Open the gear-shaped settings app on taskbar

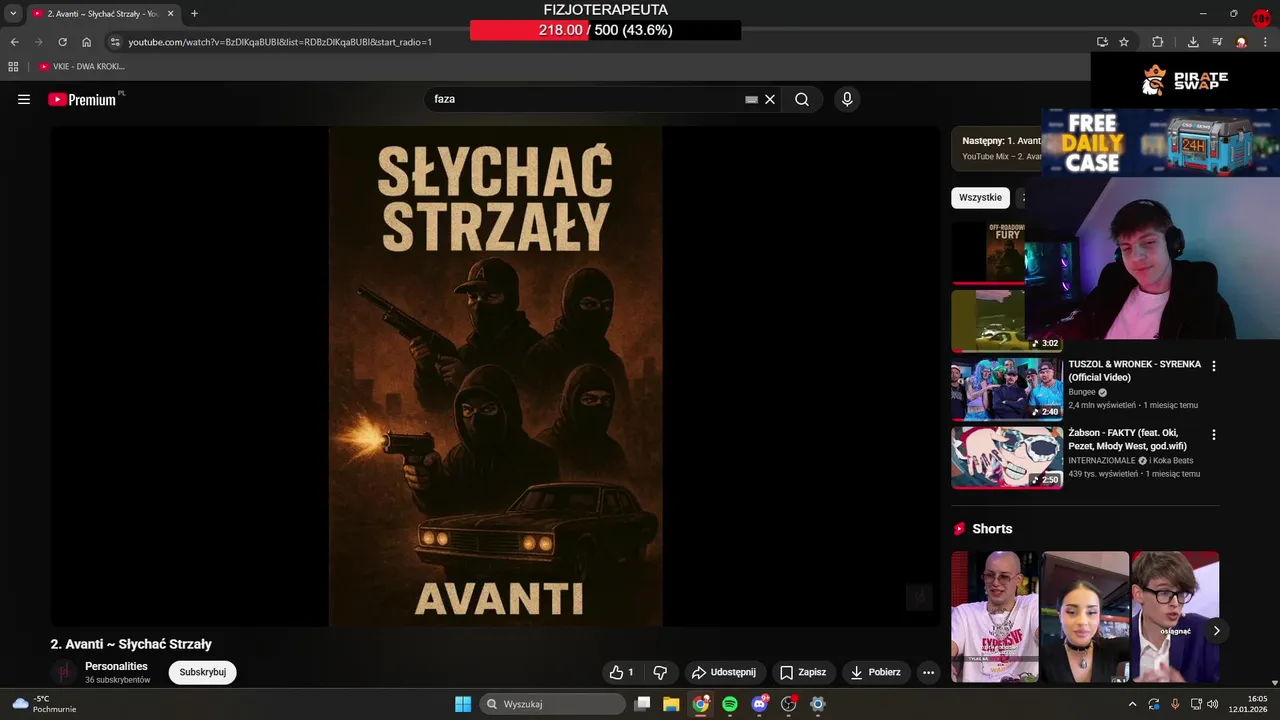click(x=817, y=704)
